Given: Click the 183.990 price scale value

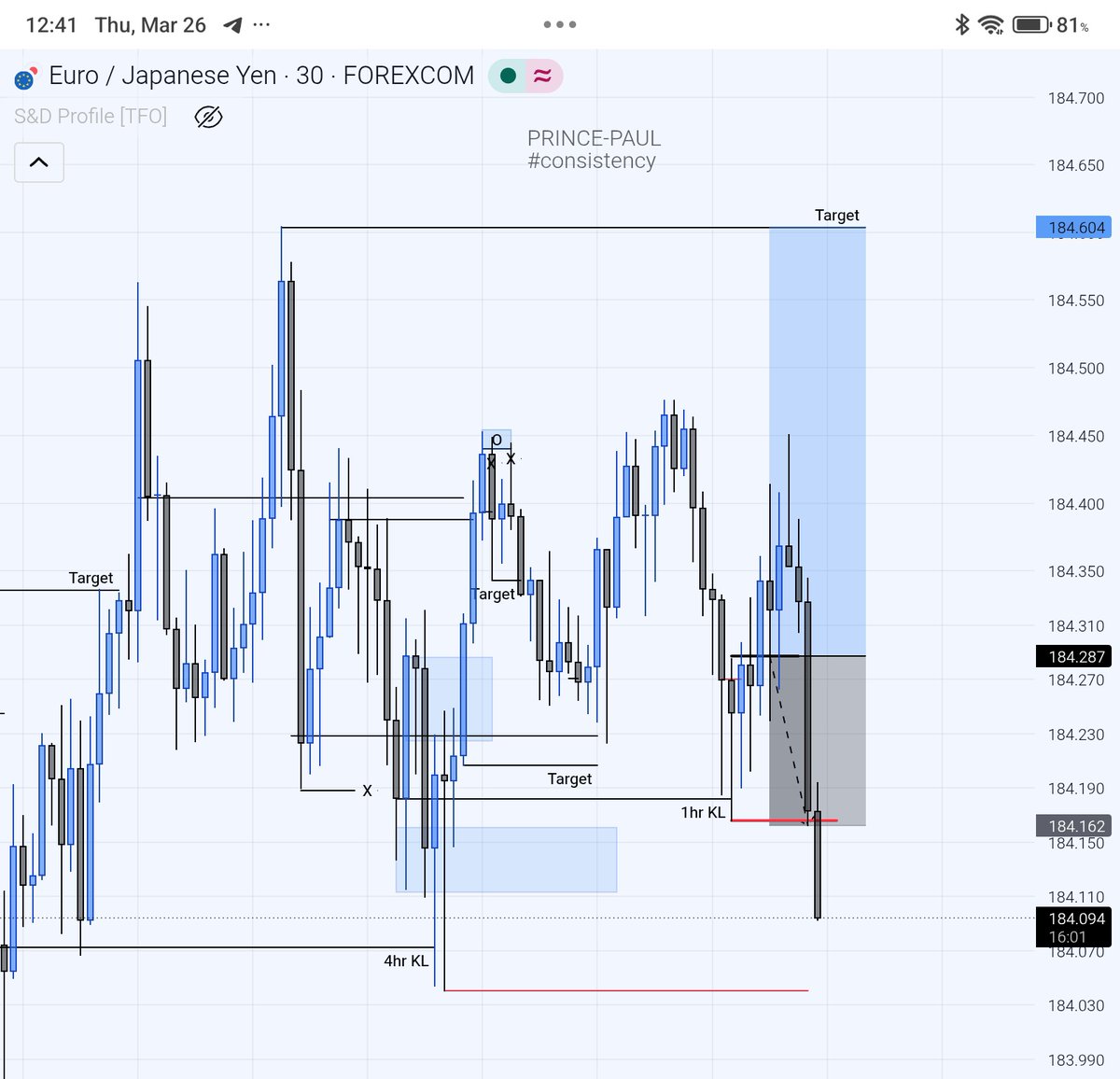Looking at the screenshot, I should [1075, 1060].
